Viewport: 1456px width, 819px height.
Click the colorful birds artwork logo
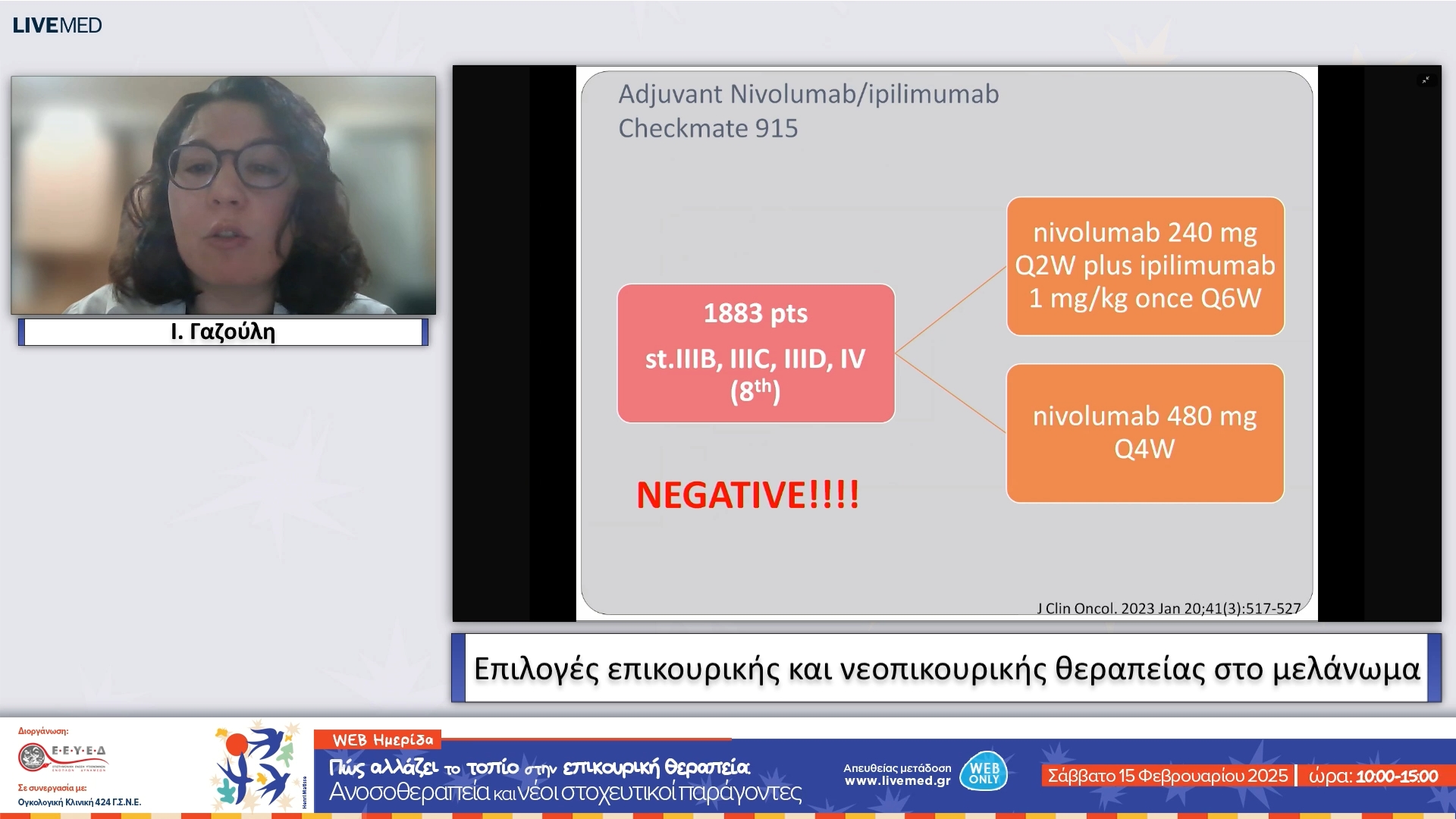point(253,767)
